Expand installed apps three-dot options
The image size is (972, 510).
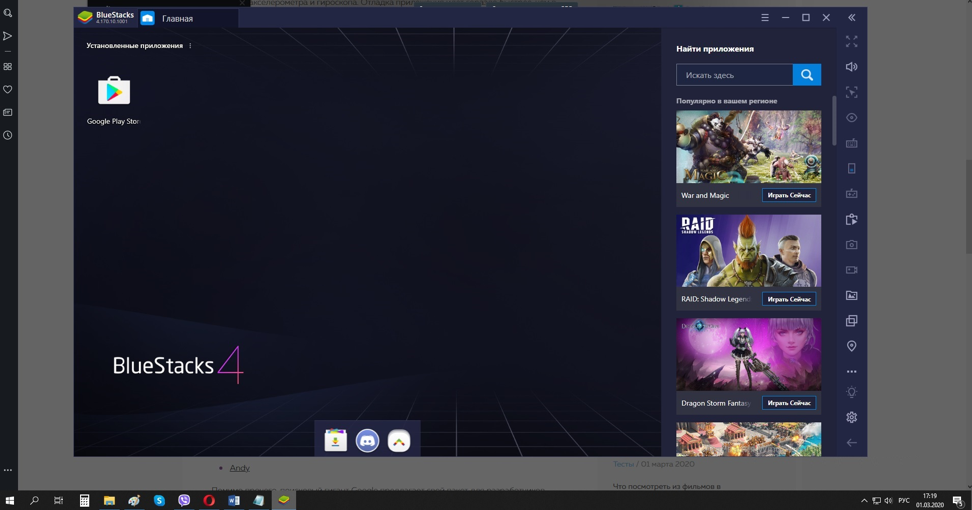click(x=190, y=46)
